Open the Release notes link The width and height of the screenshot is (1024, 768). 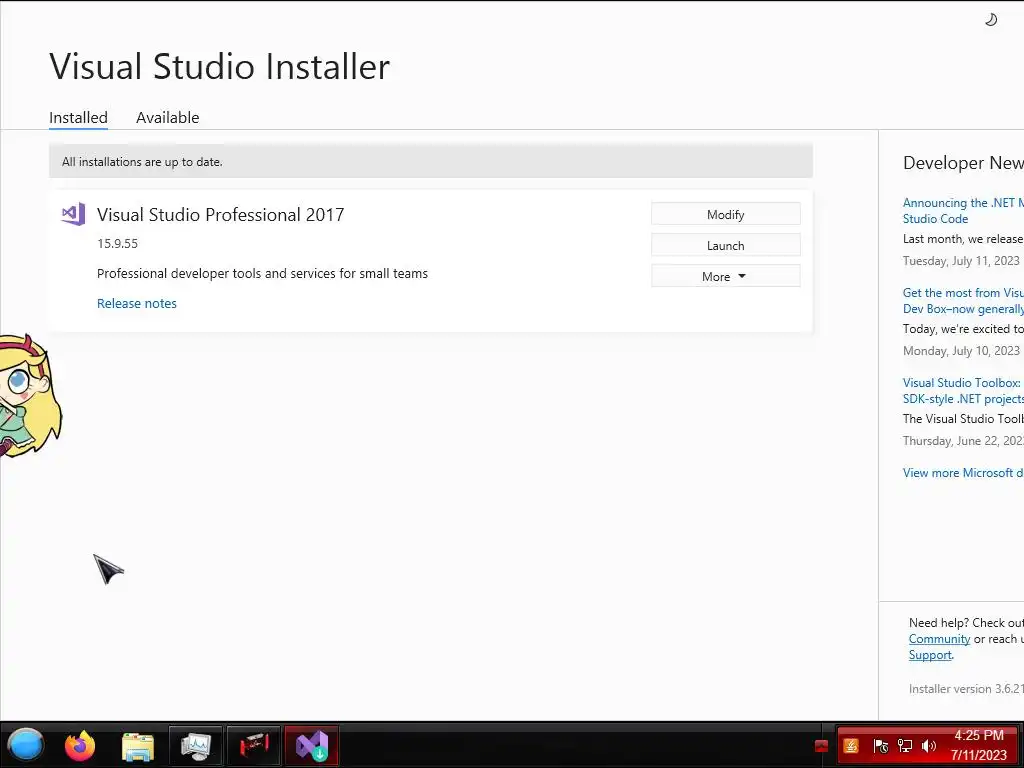click(x=136, y=303)
